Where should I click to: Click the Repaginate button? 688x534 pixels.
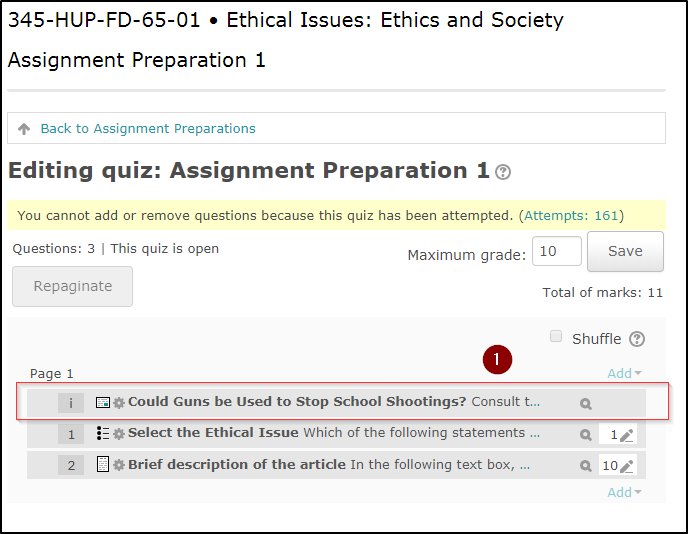point(73,286)
